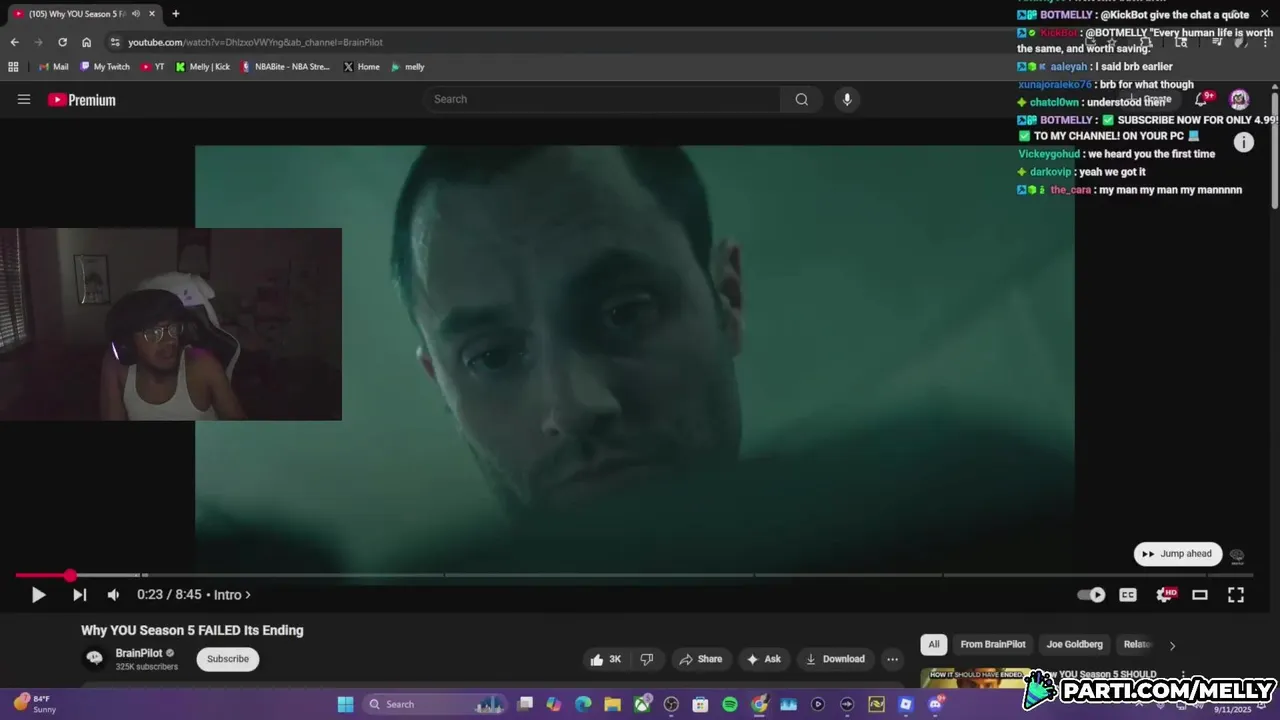
Task: Share the video
Action: pos(700,659)
